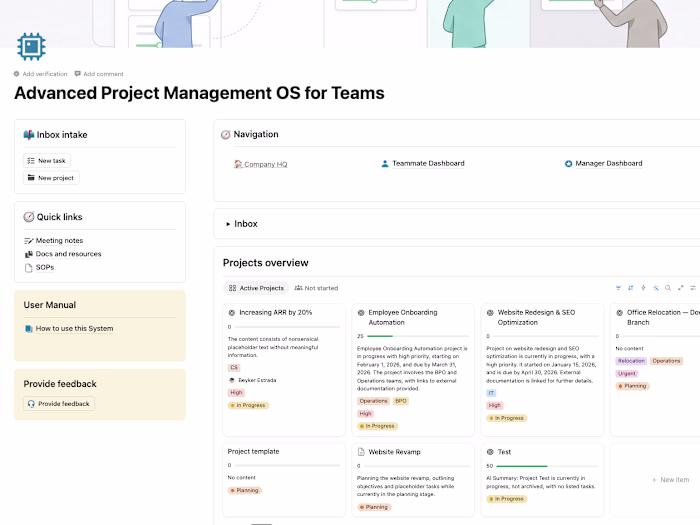Click the New item placeholder card
The image size is (700, 525).
point(671,479)
